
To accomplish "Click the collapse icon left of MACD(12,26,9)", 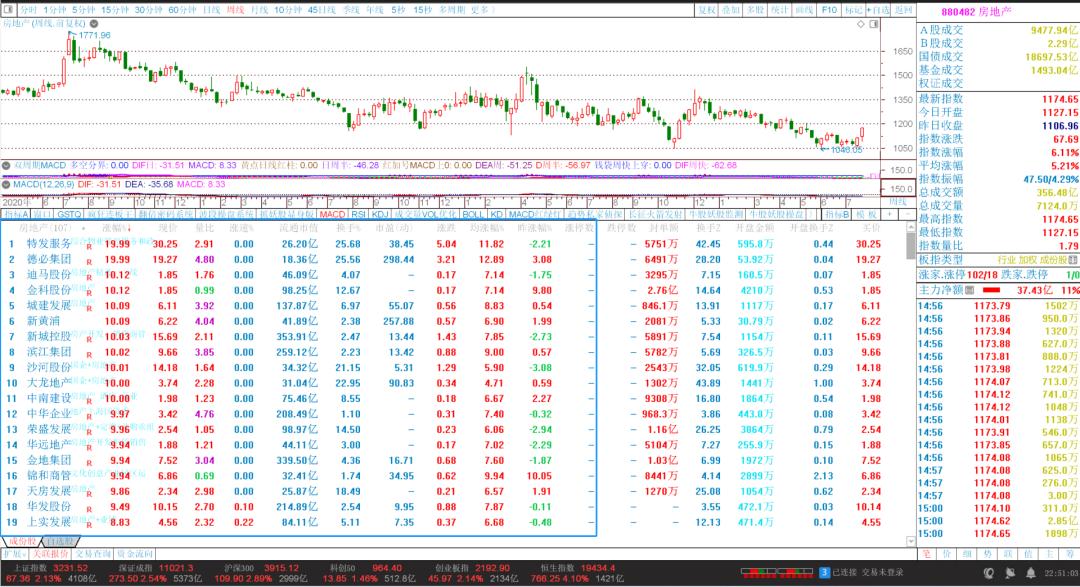I will click(x=6, y=184).
